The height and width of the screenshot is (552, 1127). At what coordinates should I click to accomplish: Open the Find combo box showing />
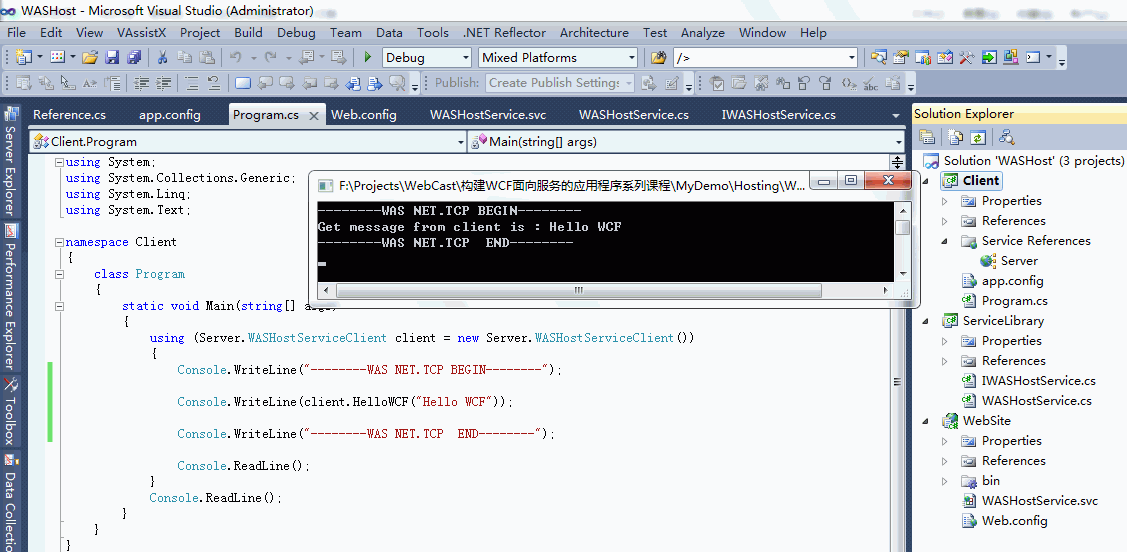(765, 58)
